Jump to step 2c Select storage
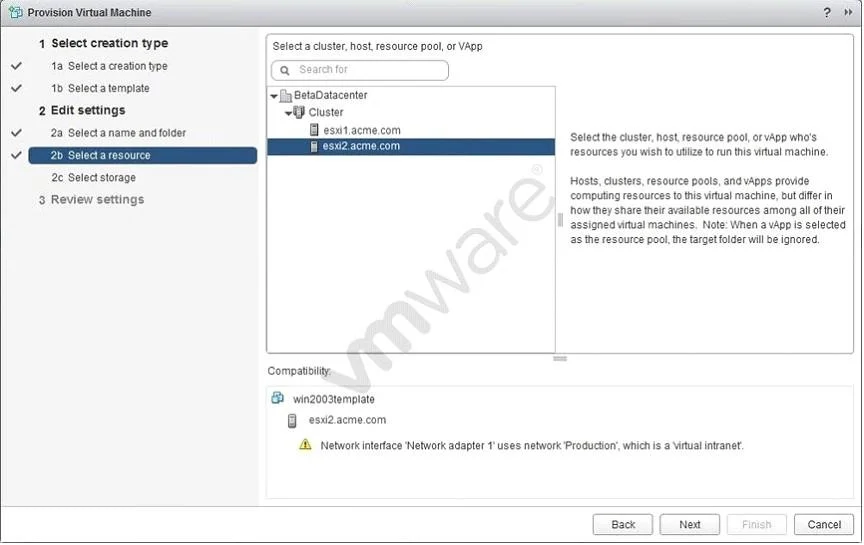 tap(94, 177)
